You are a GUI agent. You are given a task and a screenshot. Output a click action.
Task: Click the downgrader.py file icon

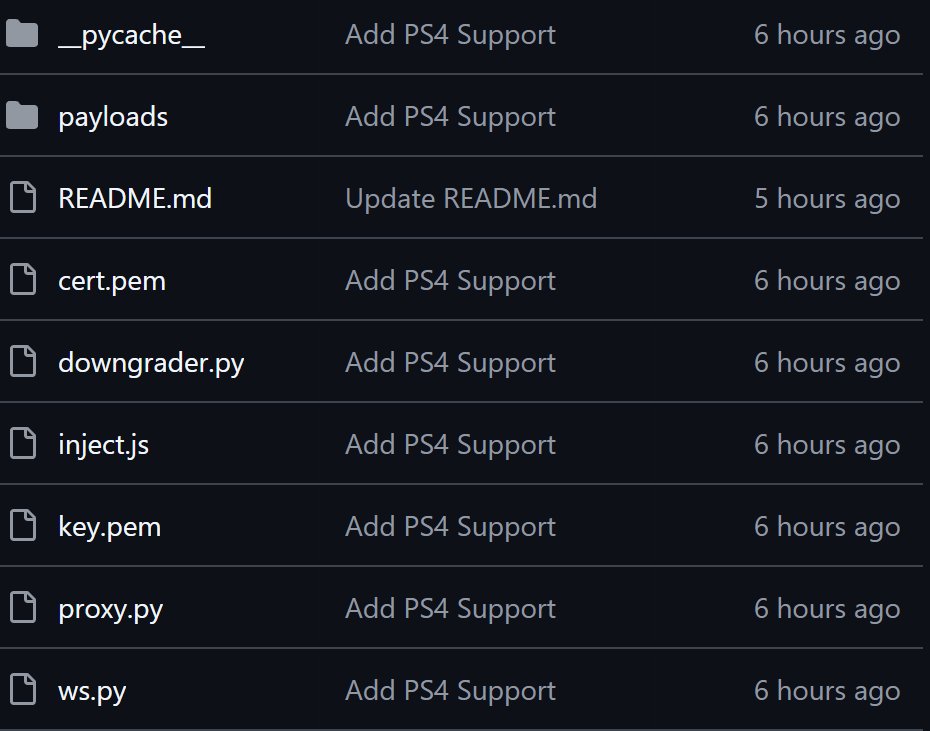click(x=21, y=363)
